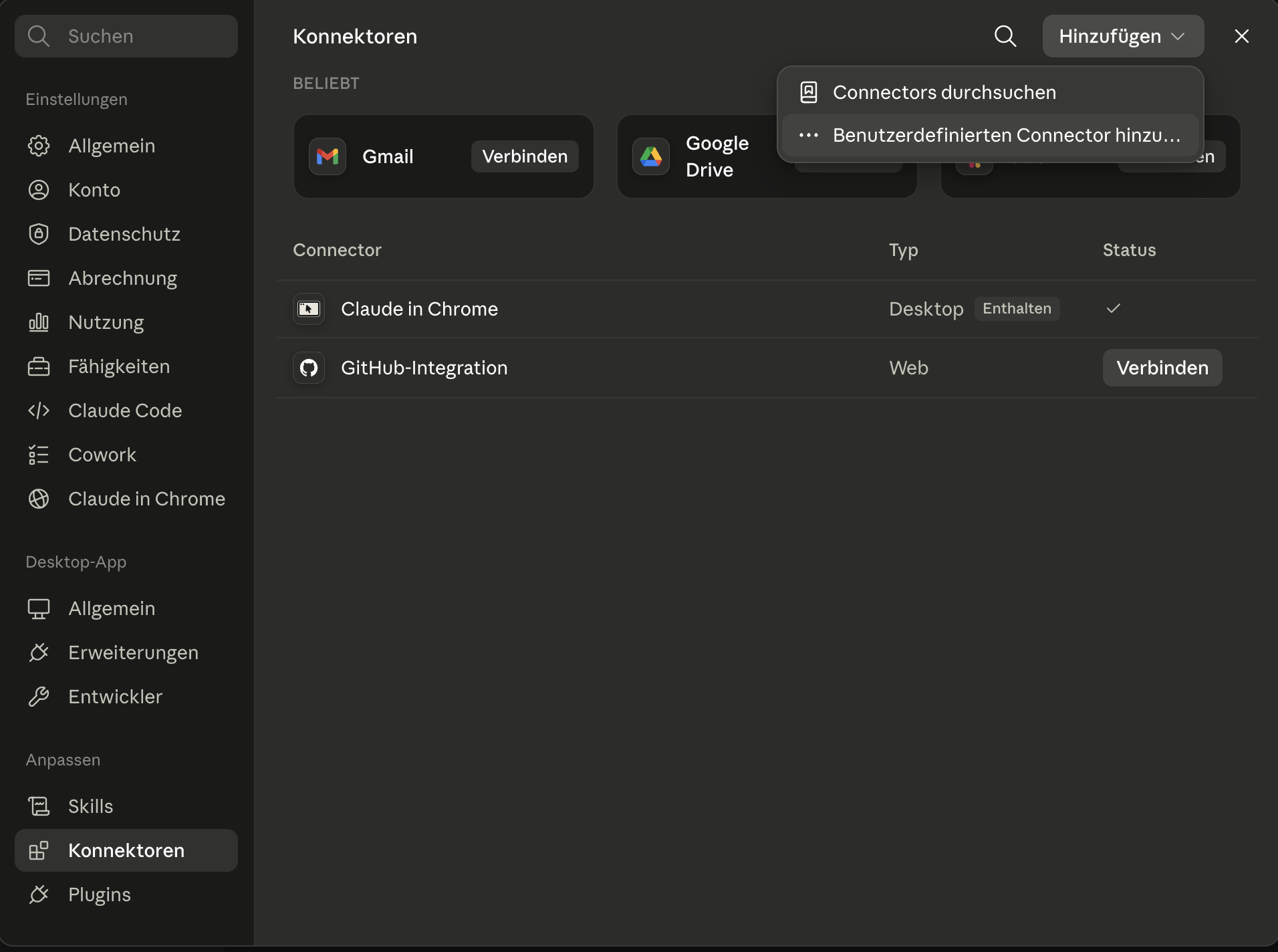This screenshot has height=952, width=1278.
Task: Click the Gmail logo icon
Action: click(x=328, y=156)
